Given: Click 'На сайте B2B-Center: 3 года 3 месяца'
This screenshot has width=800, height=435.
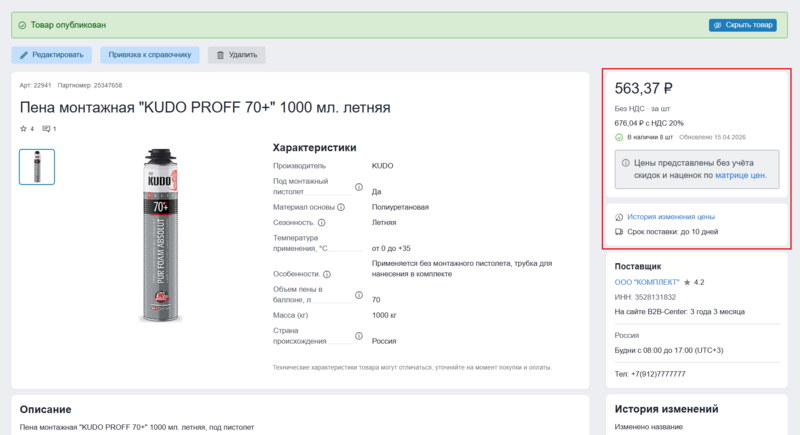Looking at the screenshot, I should pyautogui.click(x=680, y=312).
